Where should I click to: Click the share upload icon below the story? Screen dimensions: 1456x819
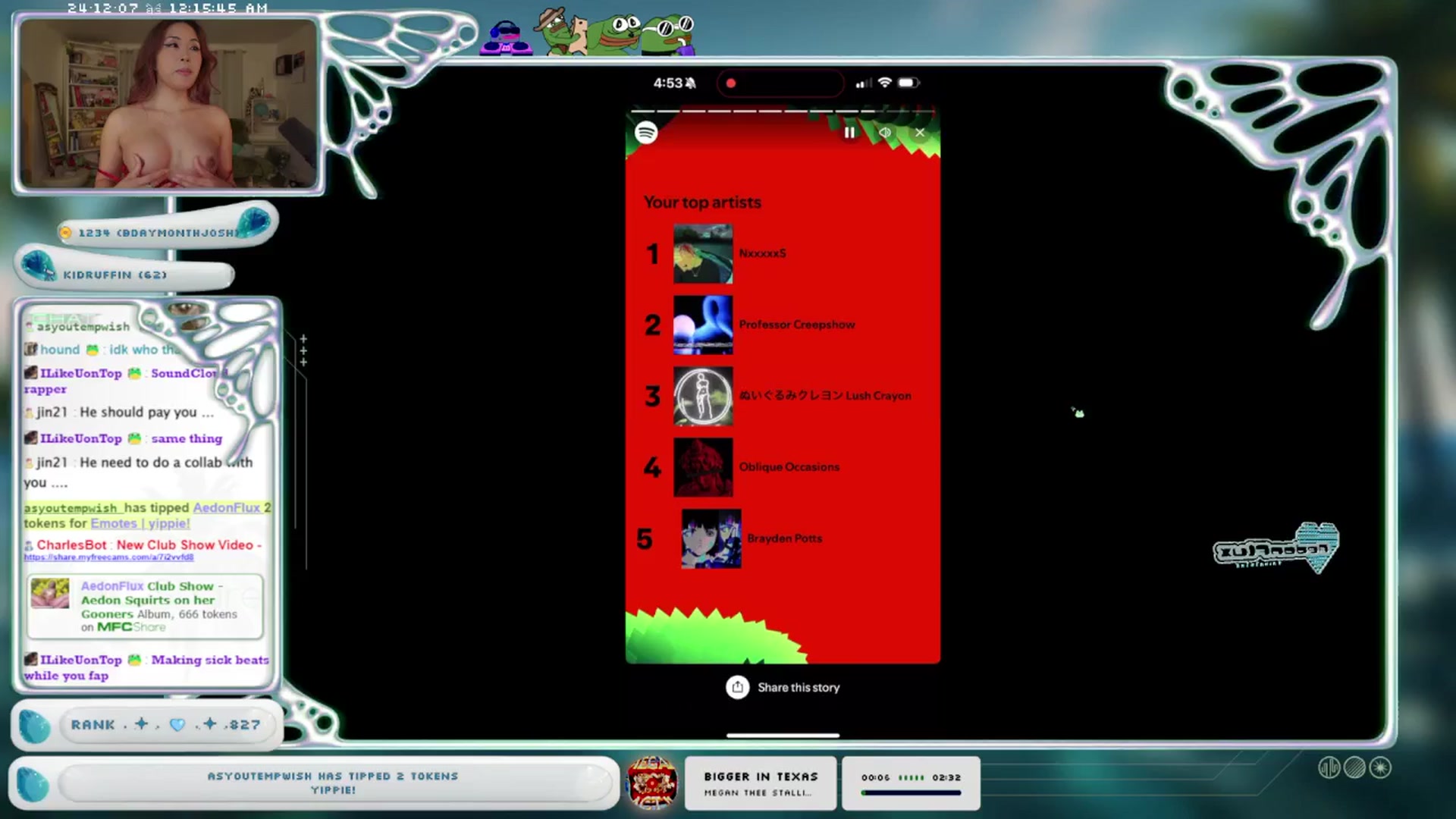(737, 687)
